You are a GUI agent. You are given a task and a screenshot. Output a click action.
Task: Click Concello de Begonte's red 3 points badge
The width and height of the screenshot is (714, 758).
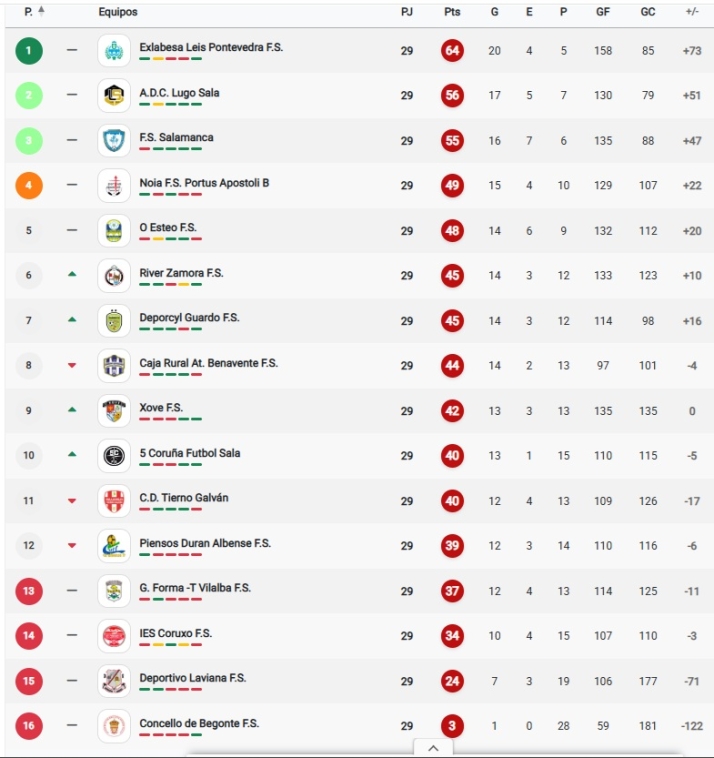point(453,726)
